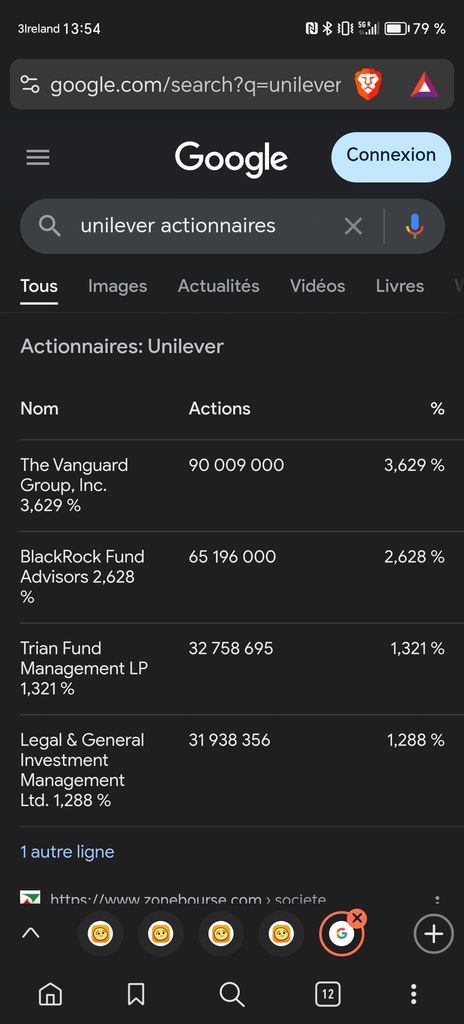Clear search text with X icon
This screenshot has width=464, height=1024.
[354, 226]
